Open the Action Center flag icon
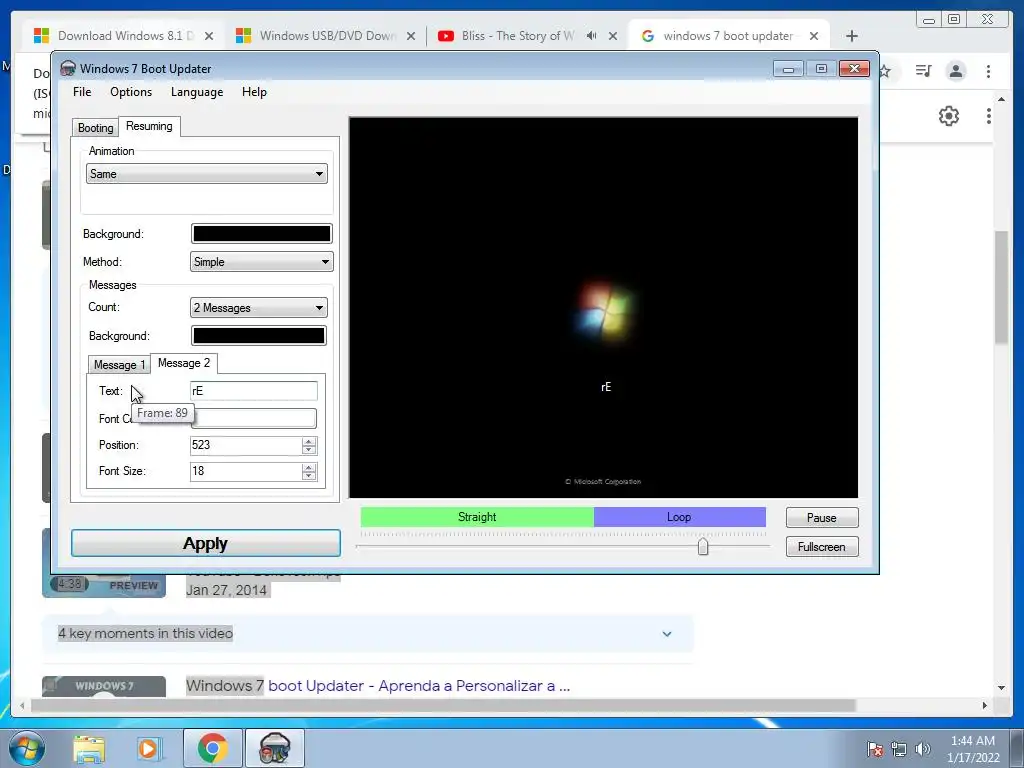 875,749
